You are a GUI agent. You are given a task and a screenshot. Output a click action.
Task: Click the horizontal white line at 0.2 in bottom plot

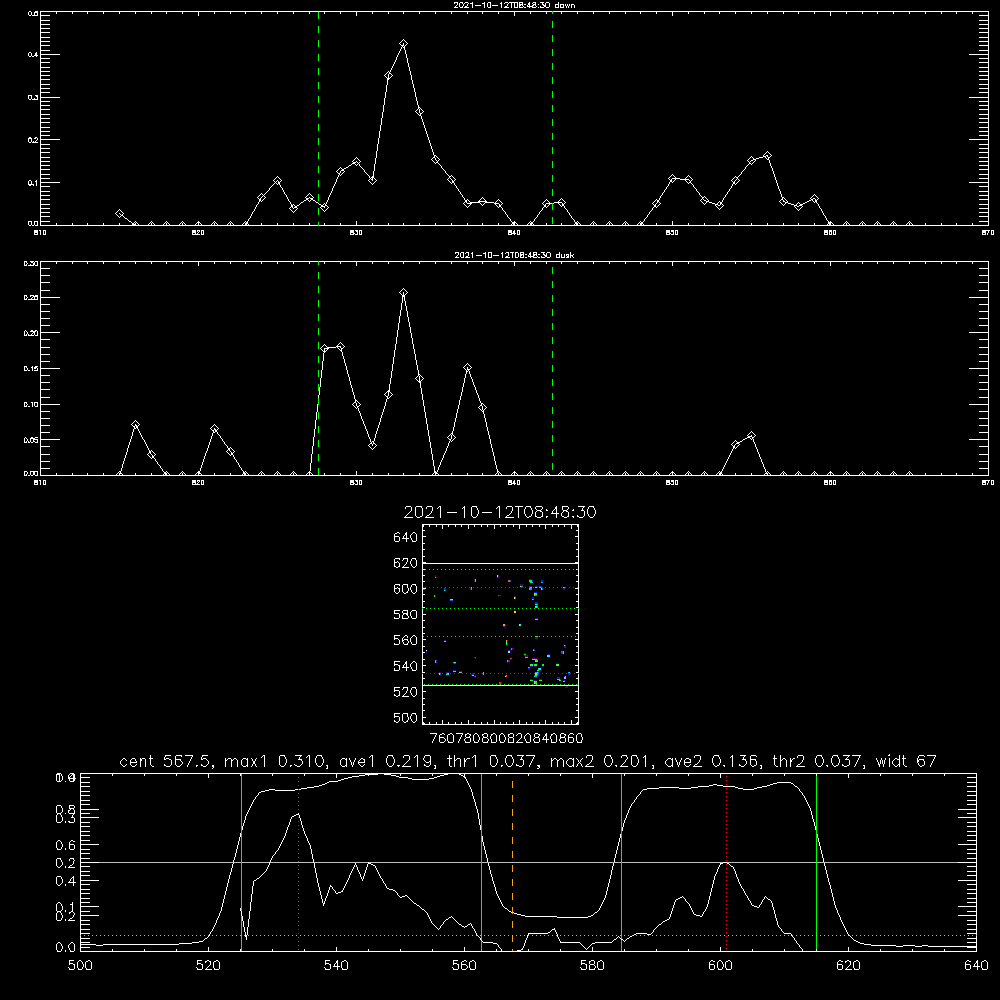coord(528,862)
